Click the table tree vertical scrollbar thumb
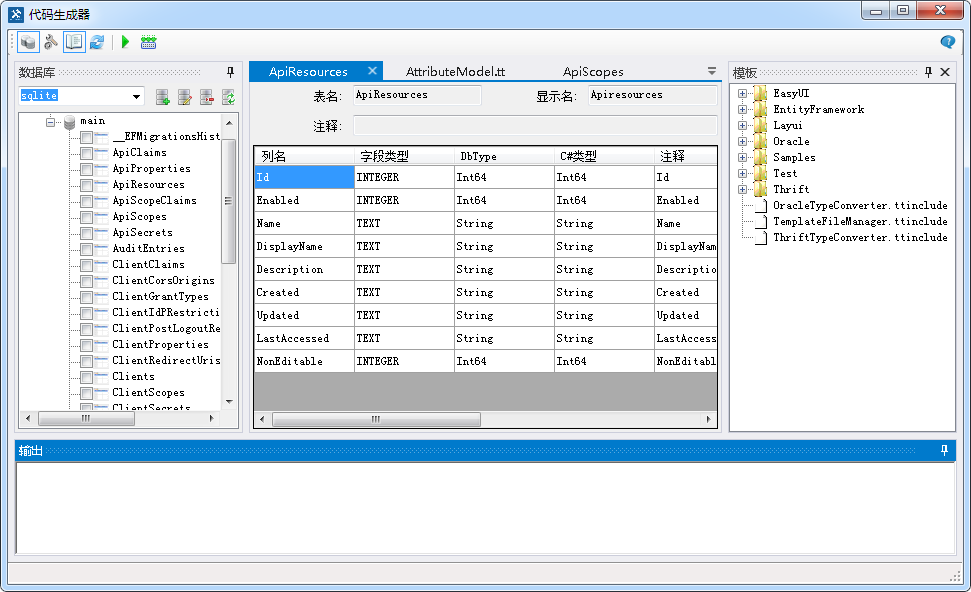Image resolution: width=971 pixels, height=592 pixels. (x=229, y=201)
